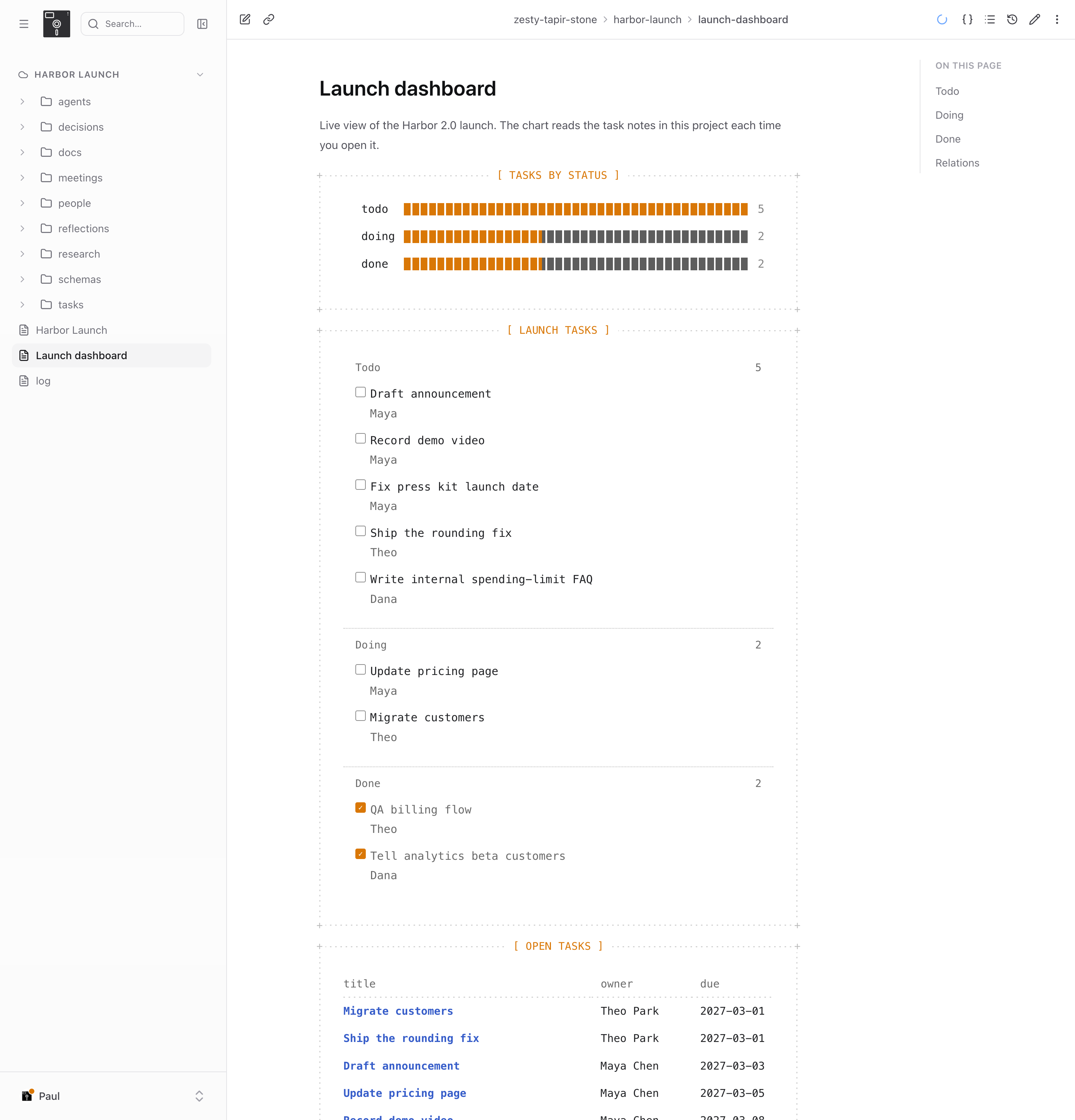Create a new note with compose icon

pos(245,19)
